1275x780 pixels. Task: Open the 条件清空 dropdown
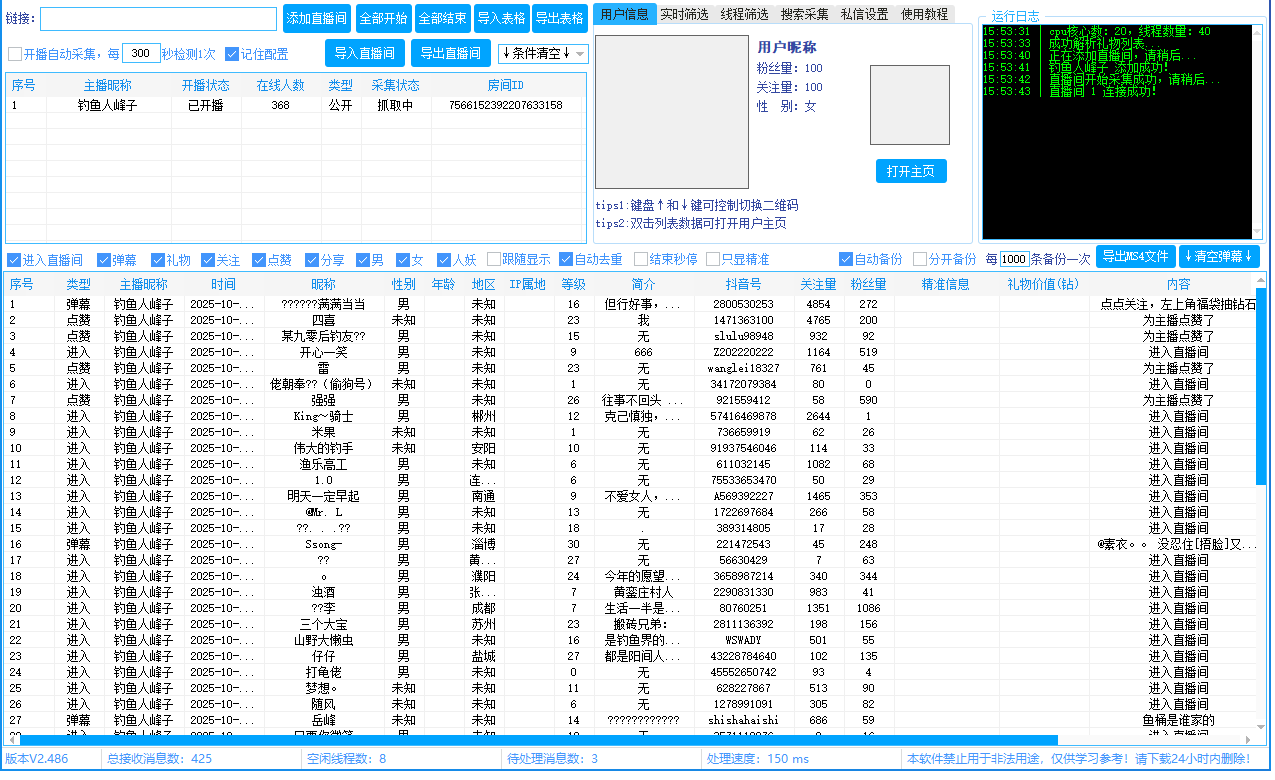(545, 53)
